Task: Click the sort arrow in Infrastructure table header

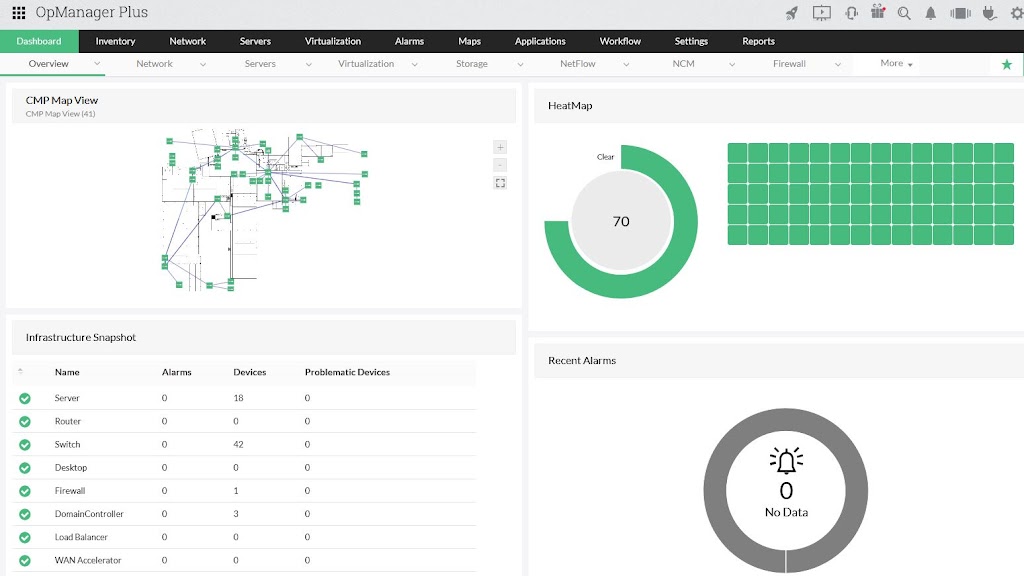Action: click(x=20, y=371)
